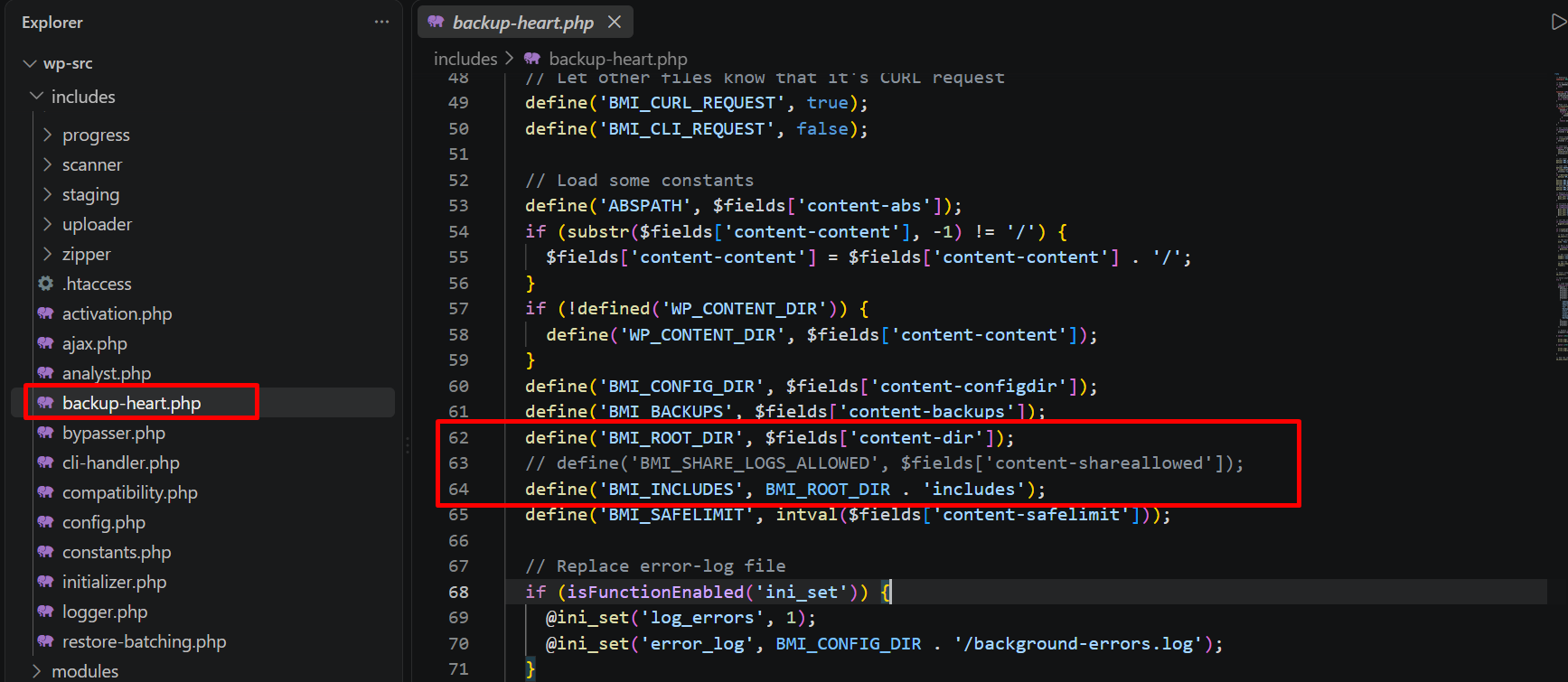The image size is (1568, 682).
Task: Click 'BMI_ROOT_DIR' string on line 62
Action: pos(671,437)
